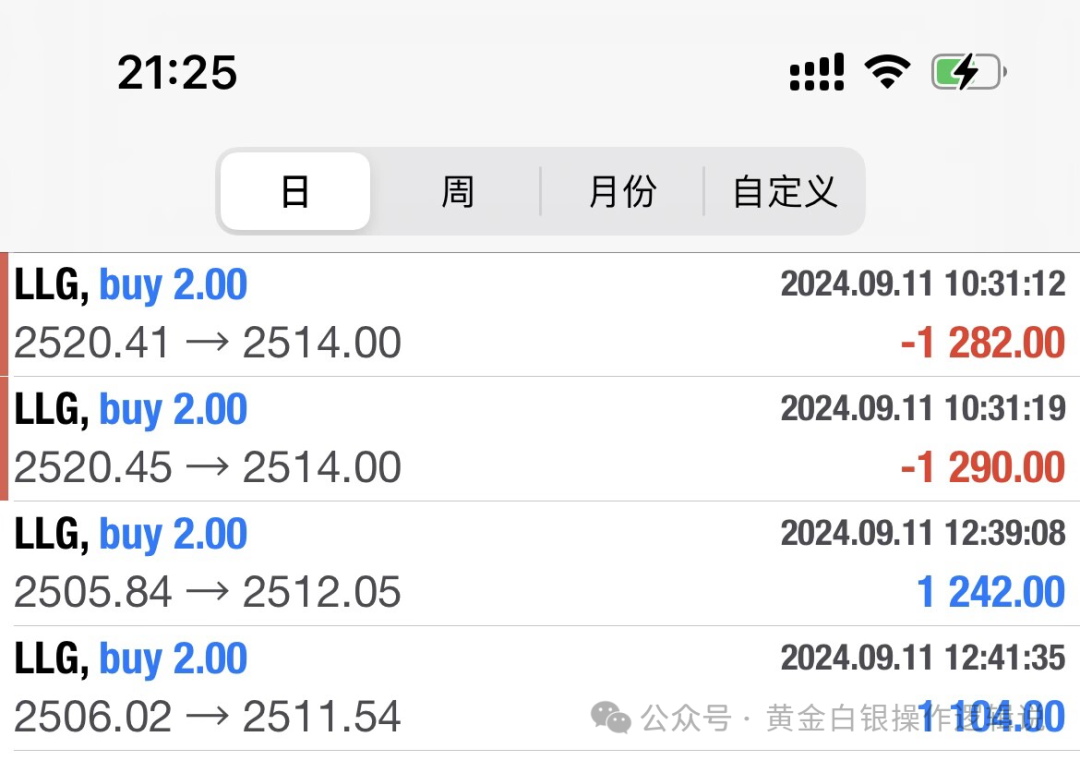Tap the cellular signal strength icon
1080x761 pixels.
(816, 72)
